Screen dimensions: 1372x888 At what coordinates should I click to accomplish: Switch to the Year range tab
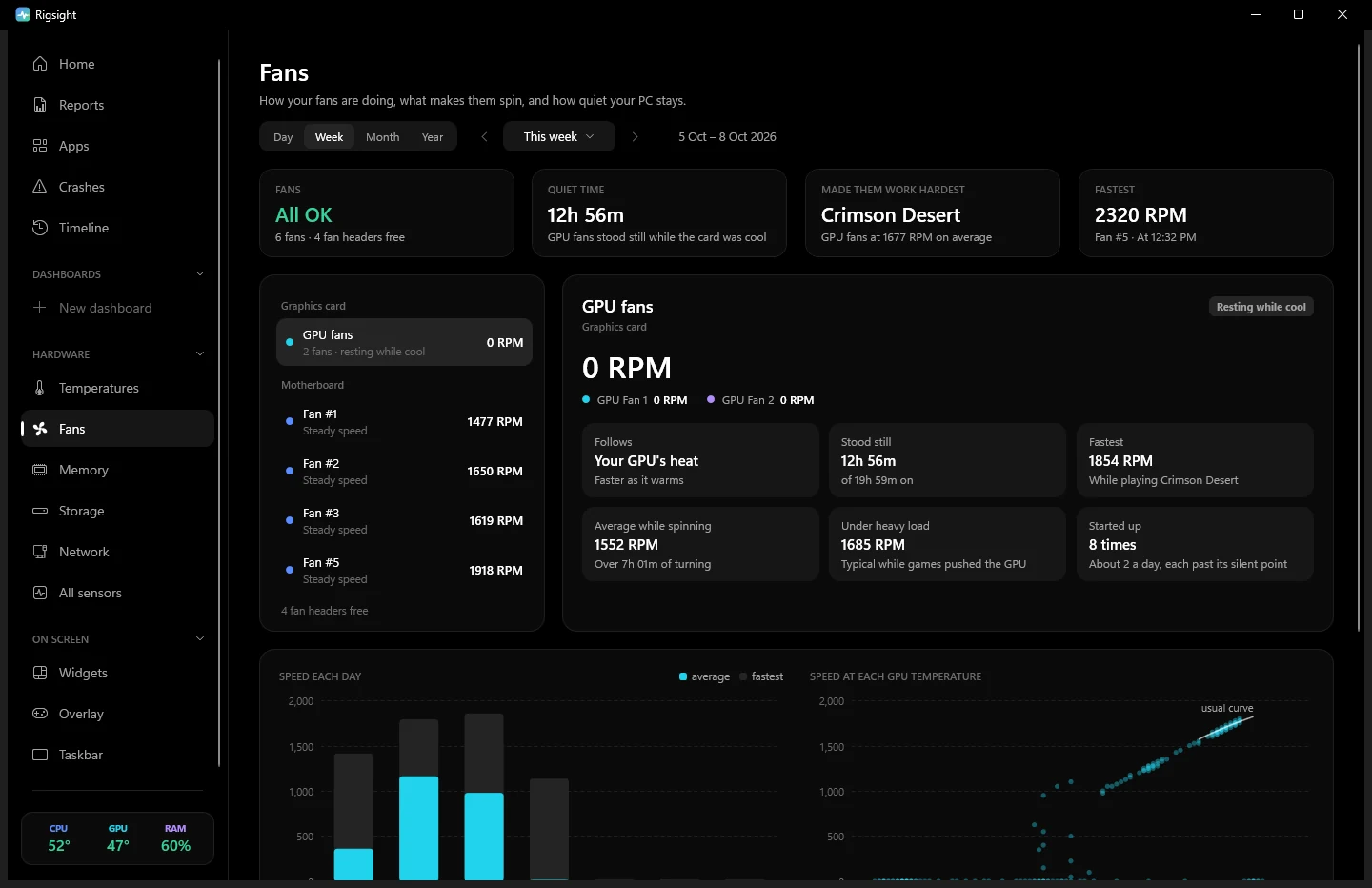click(433, 137)
